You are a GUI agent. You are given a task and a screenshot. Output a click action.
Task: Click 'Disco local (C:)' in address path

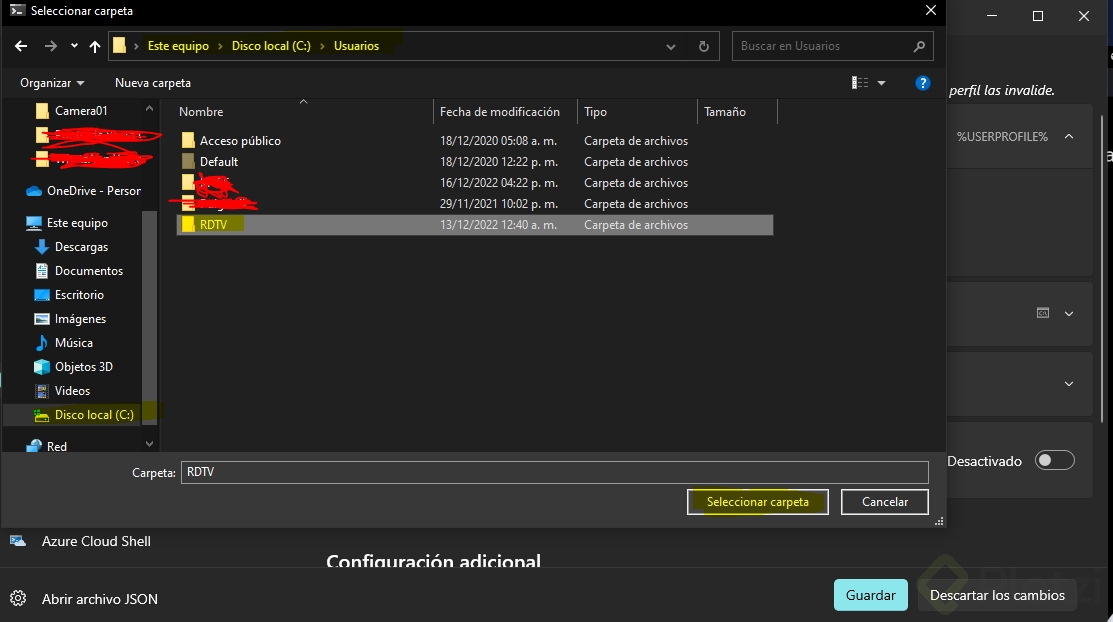[x=271, y=45]
